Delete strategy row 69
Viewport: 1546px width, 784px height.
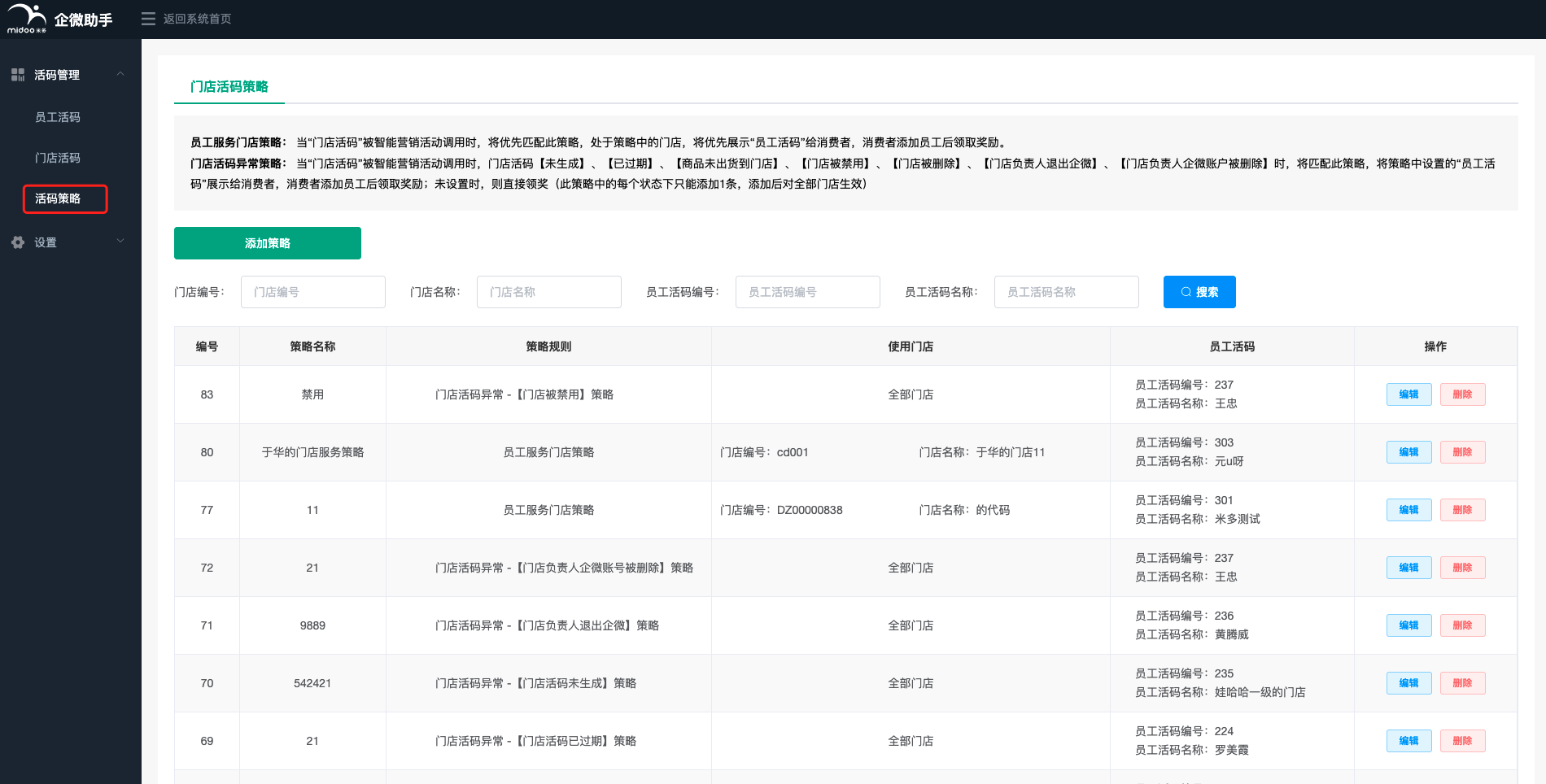click(1463, 741)
